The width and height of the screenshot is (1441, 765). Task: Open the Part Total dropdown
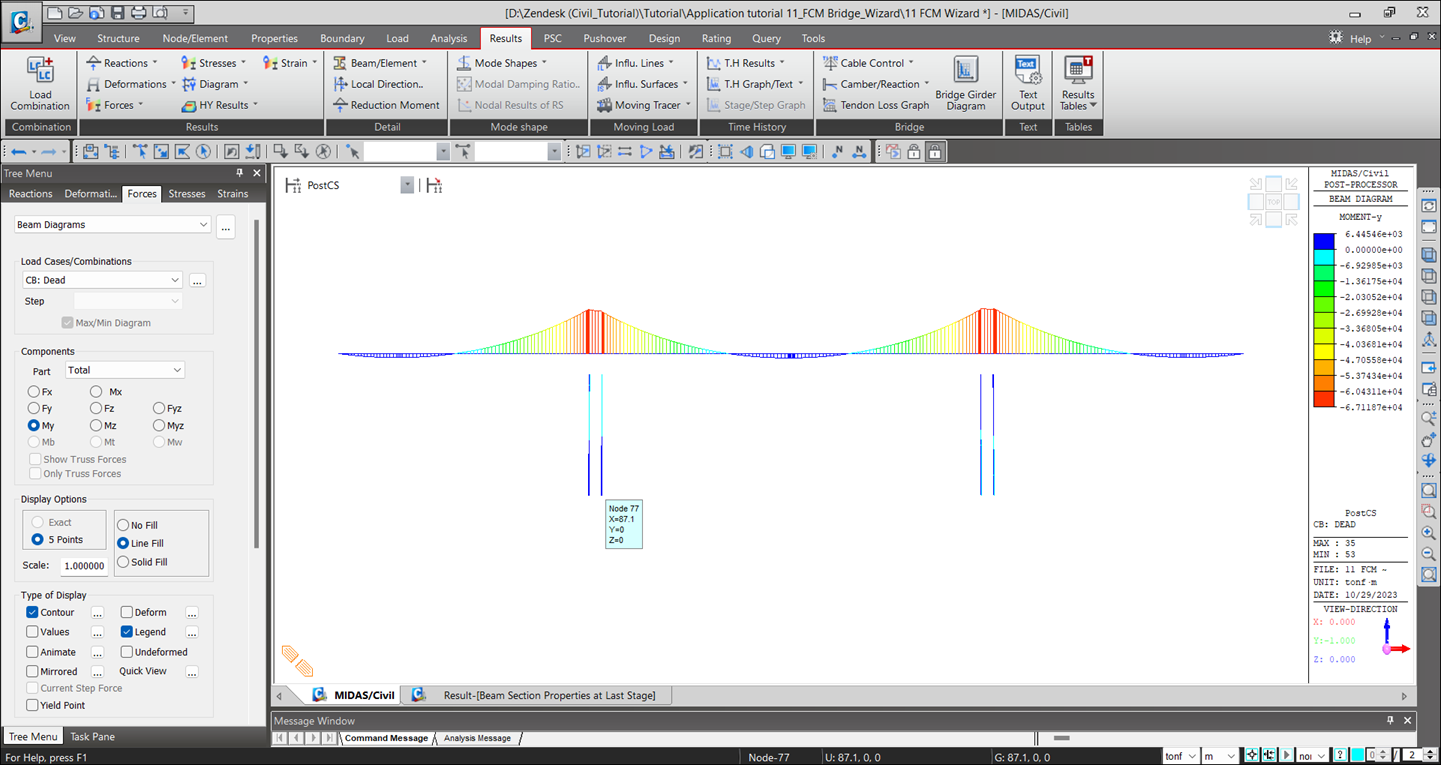click(125, 370)
